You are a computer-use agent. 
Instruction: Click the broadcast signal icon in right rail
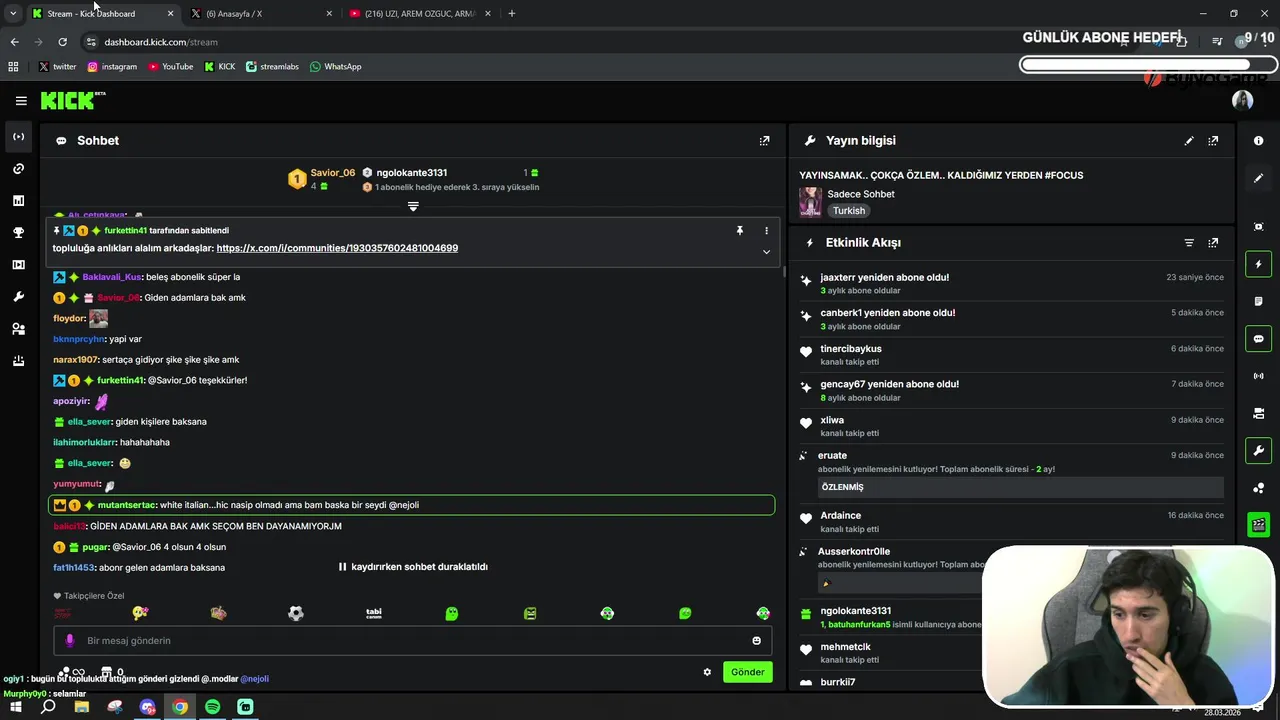[1258, 376]
